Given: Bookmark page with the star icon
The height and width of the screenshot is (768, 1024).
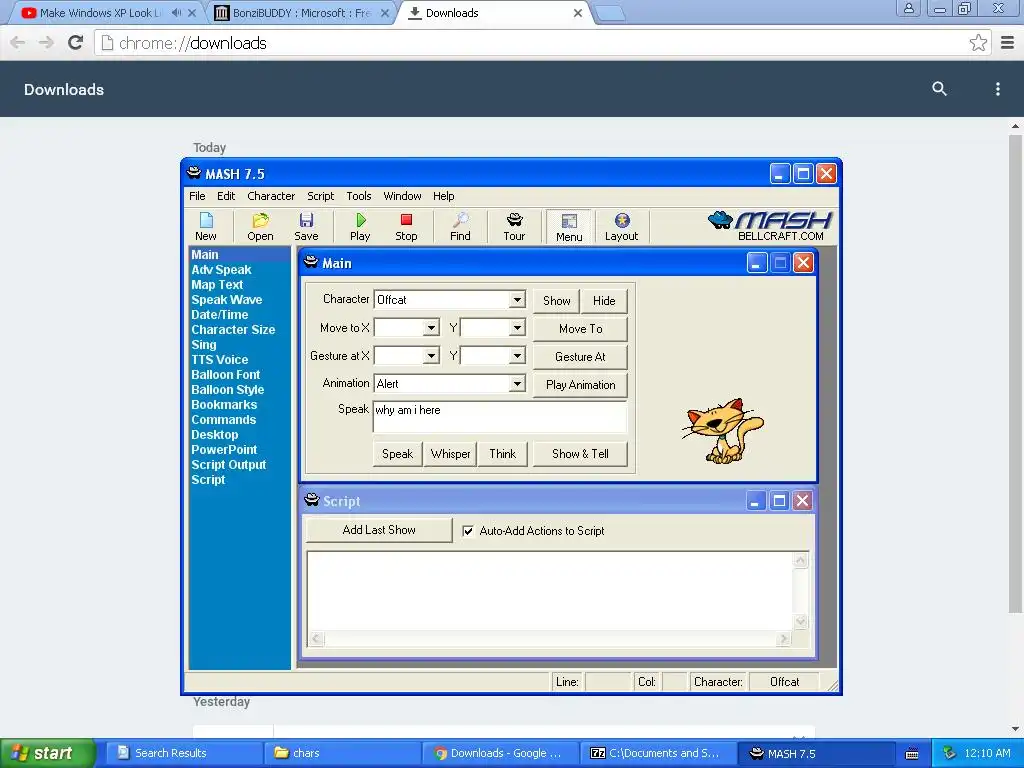Looking at the screenshot, I should (978, 43).
